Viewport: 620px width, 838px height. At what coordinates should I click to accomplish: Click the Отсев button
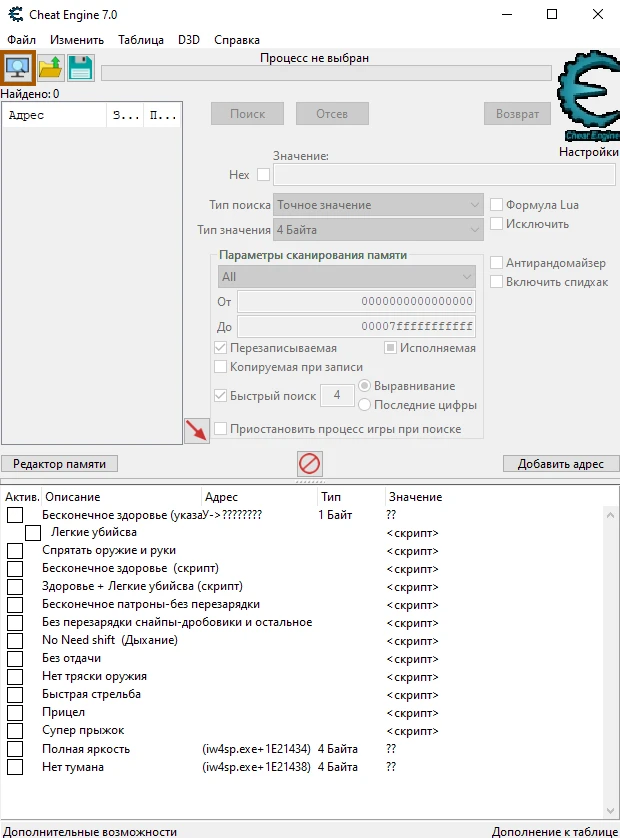332,114
